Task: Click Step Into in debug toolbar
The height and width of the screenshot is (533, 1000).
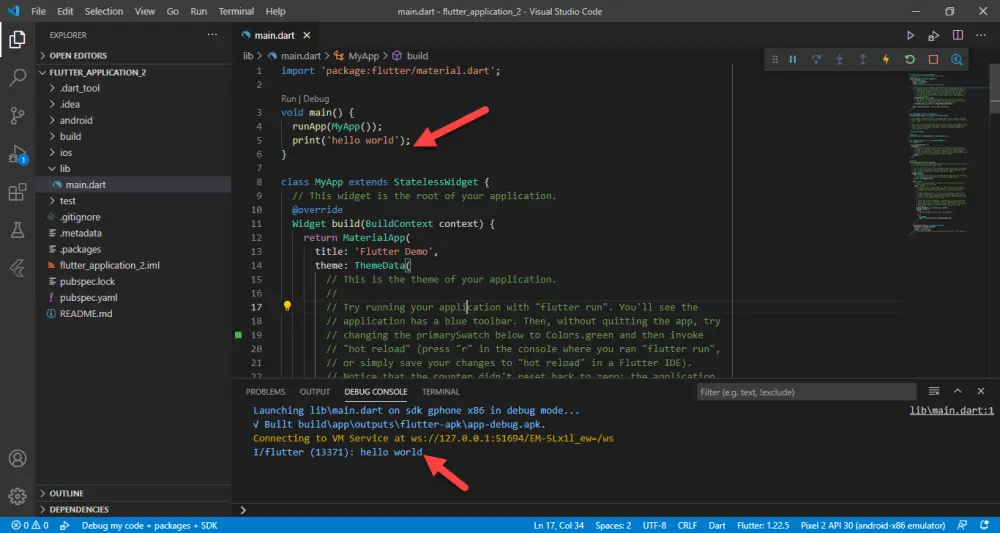Action: 839,59
